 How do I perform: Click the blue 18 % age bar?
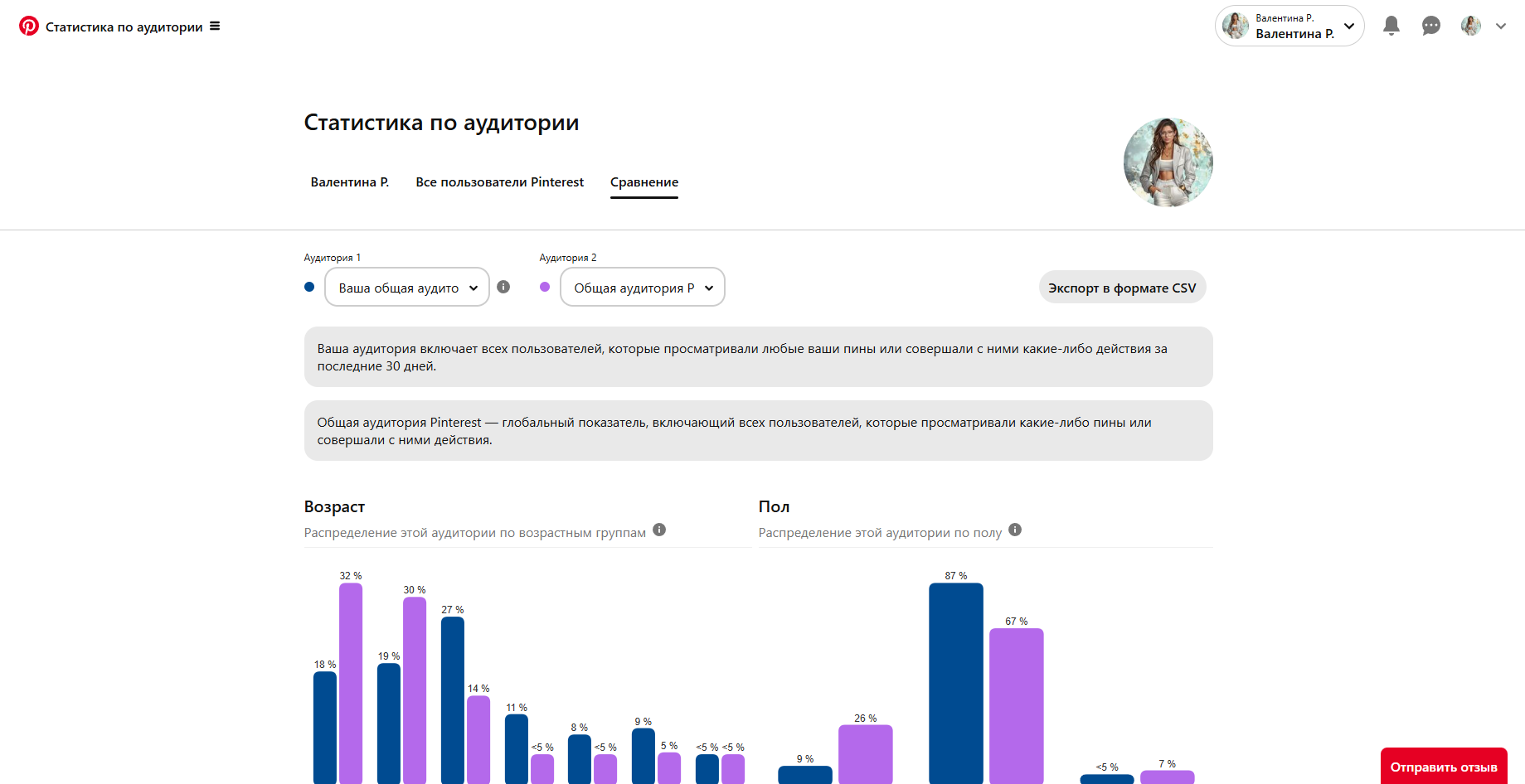(325, 728)
